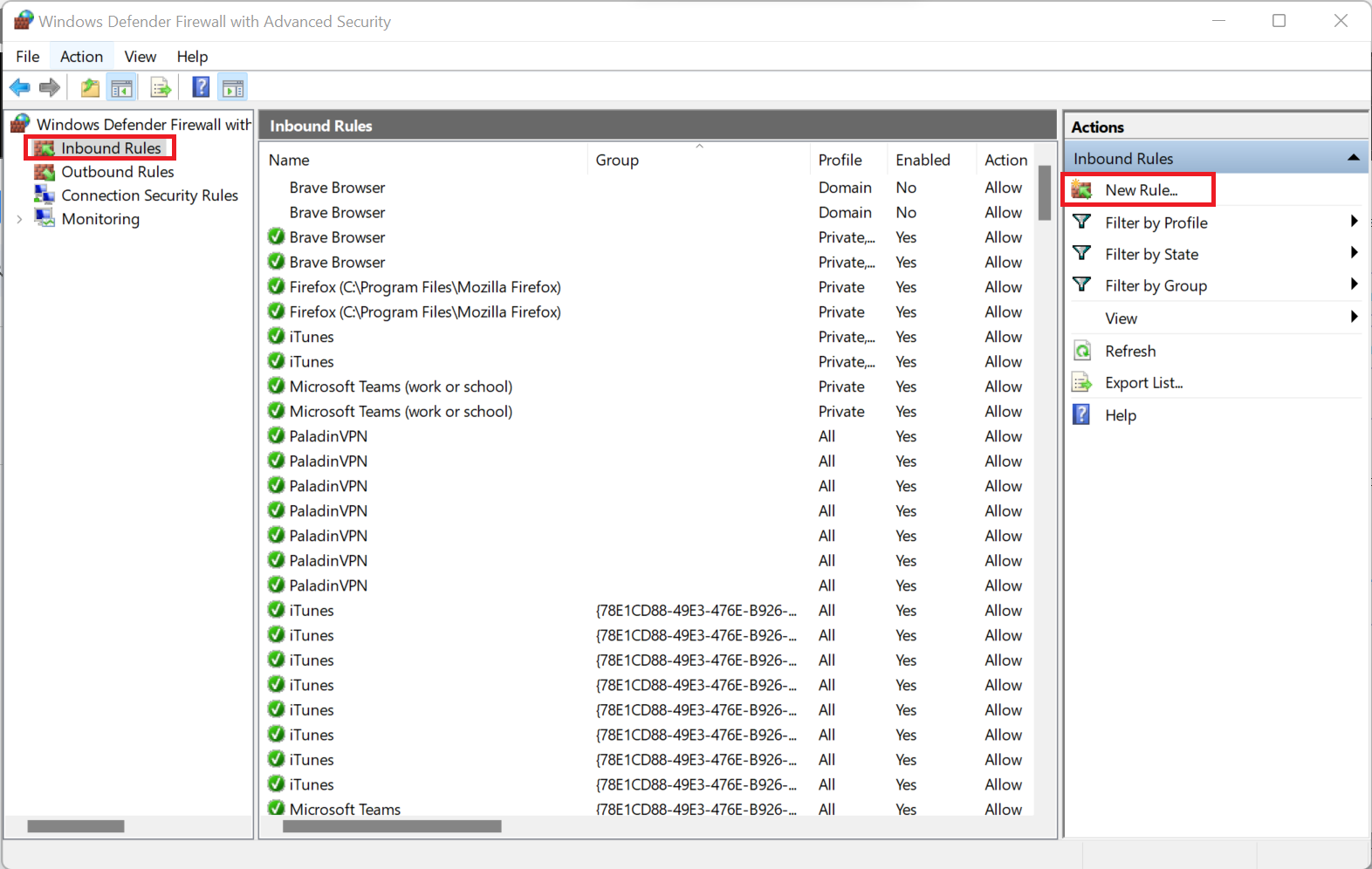Click the Forward arrow toolbar icon
The height and width of the screenshot is (869, 1372).
pyautogui.click(x=50, y=87)
